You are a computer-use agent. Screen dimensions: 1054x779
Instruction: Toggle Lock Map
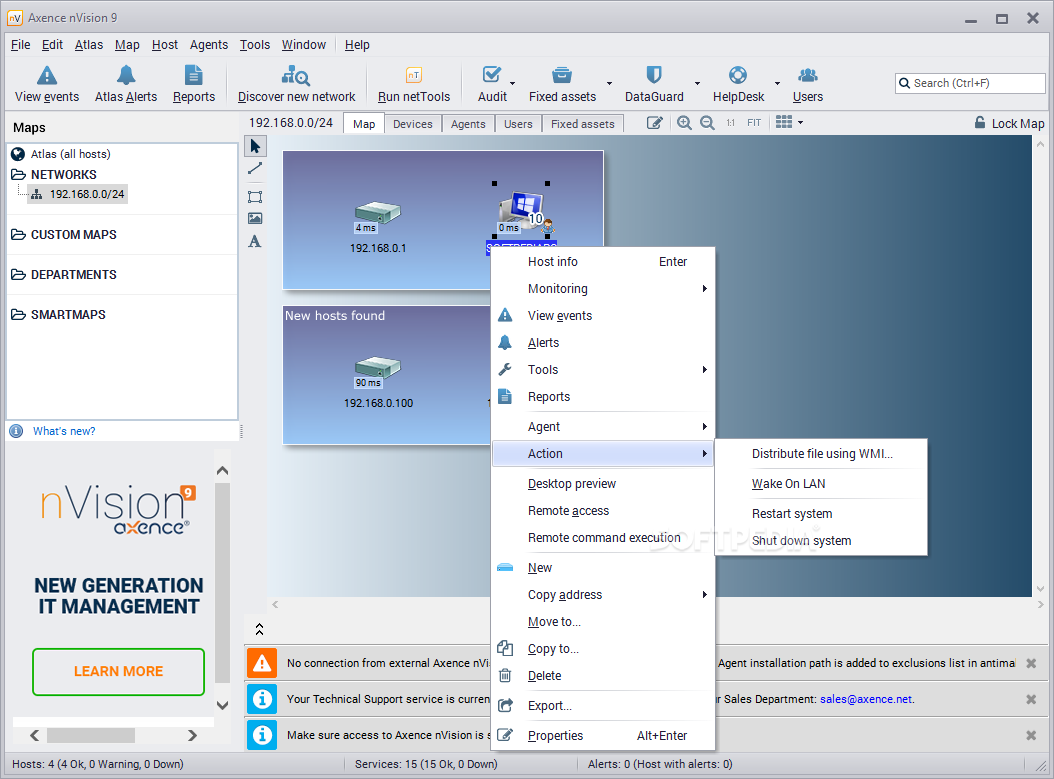pos(1010,124)
